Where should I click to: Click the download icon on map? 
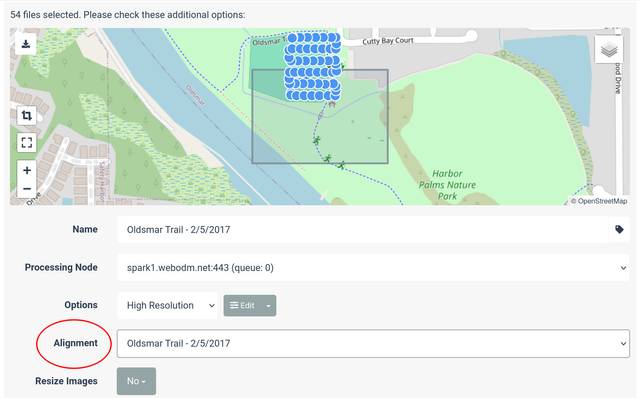26,44
